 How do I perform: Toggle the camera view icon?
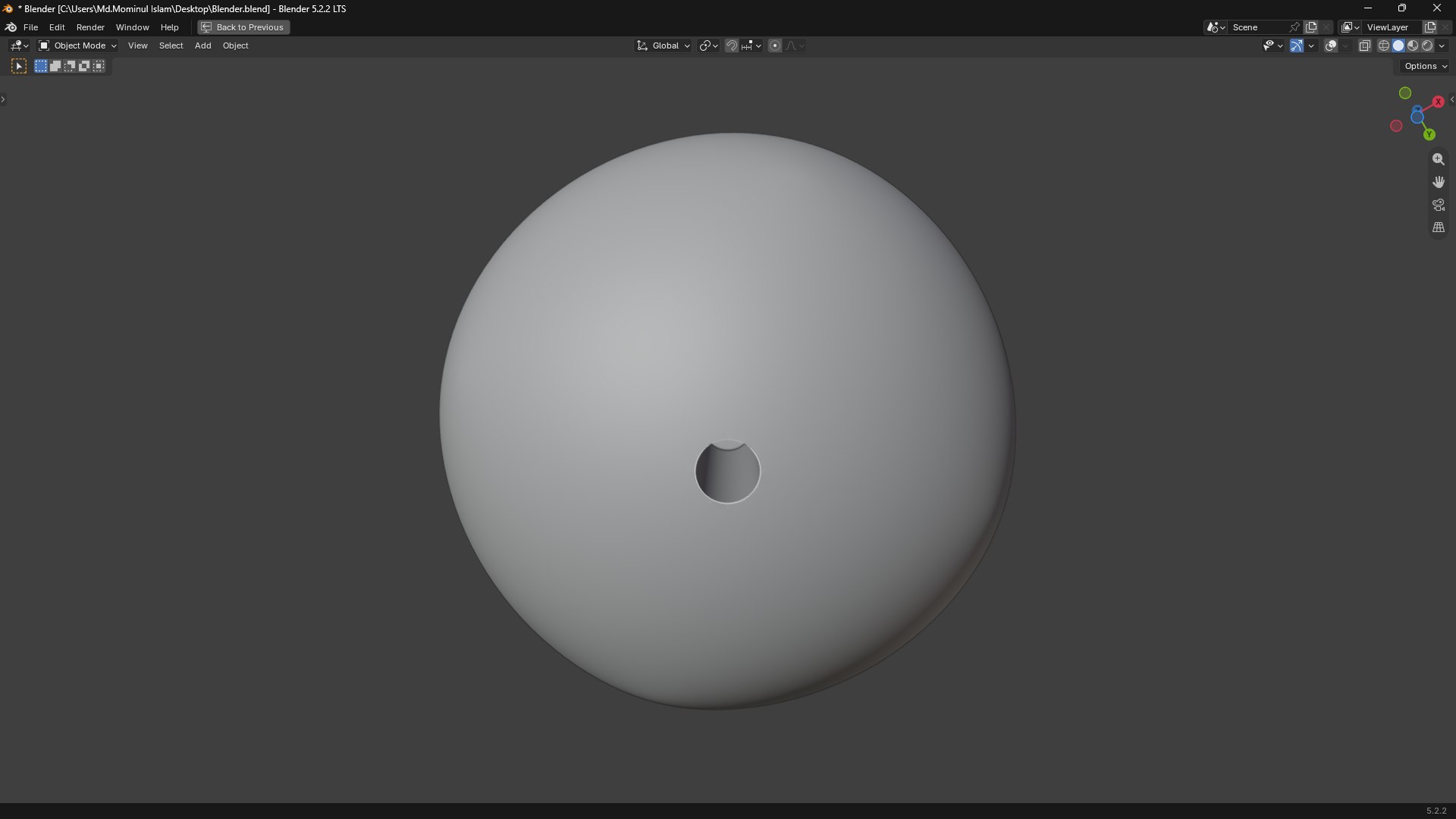1439,205
